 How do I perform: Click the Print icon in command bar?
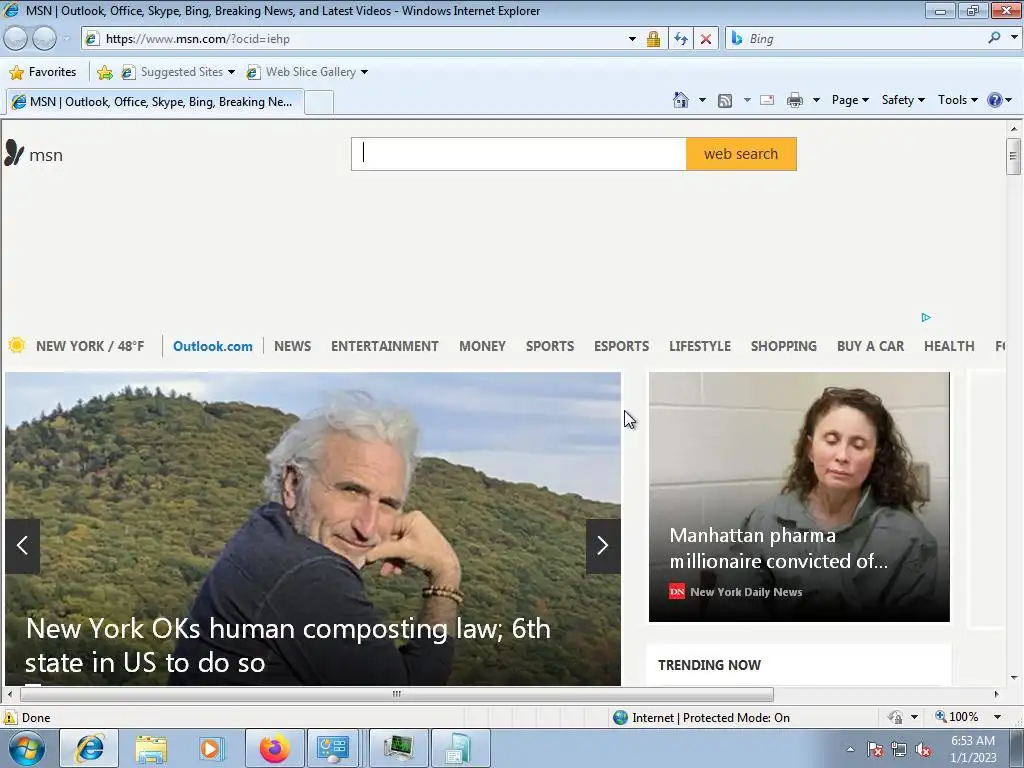coord(794,100)
